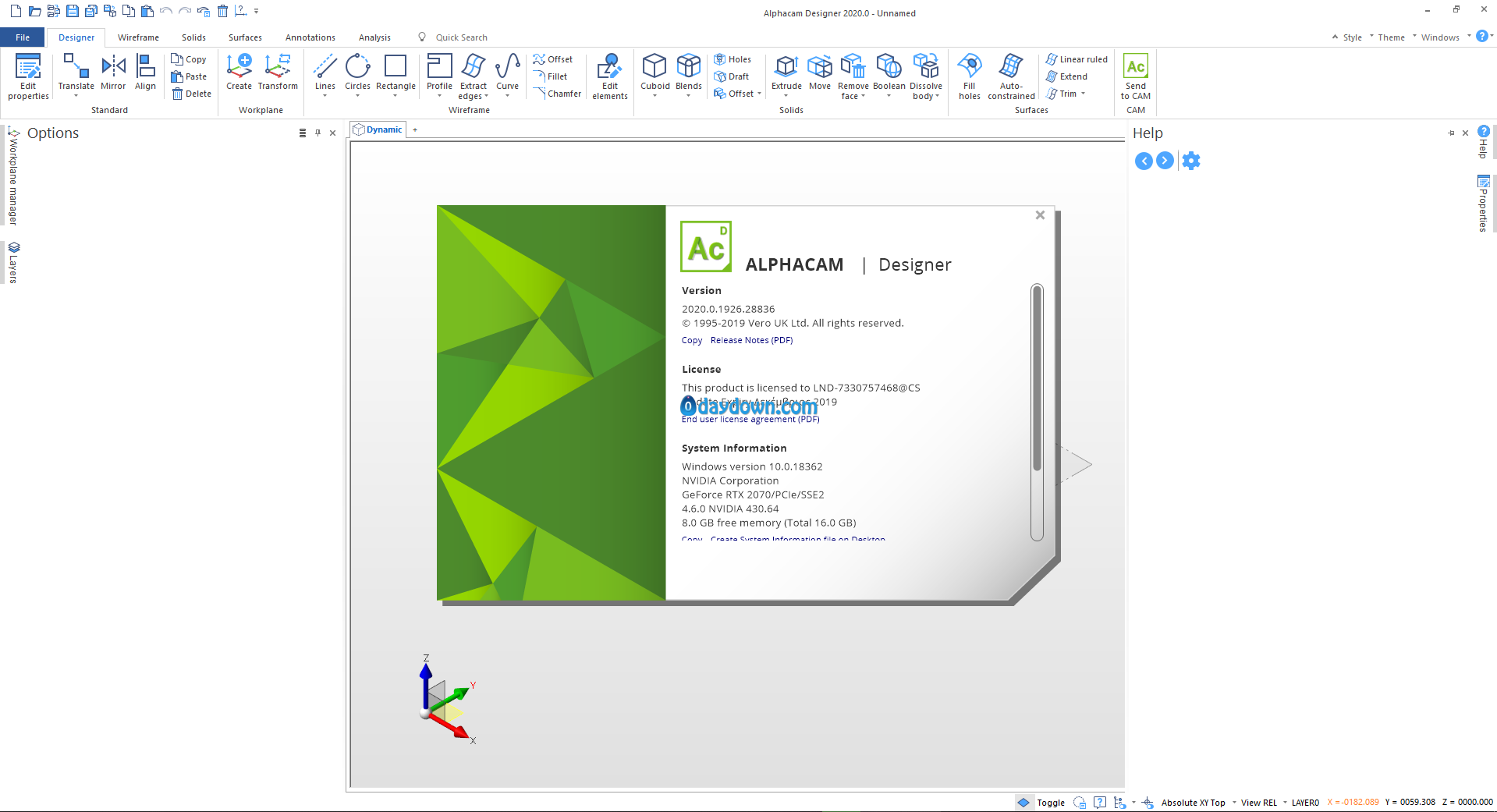Open the Workplane manager side tab
The width and height of the screenshot is (1497, 812).
(13, 177)
